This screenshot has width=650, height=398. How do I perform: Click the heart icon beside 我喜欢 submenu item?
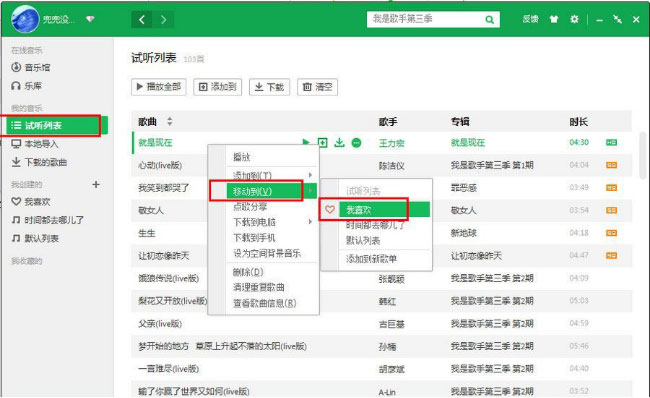(x=330, y=210)
